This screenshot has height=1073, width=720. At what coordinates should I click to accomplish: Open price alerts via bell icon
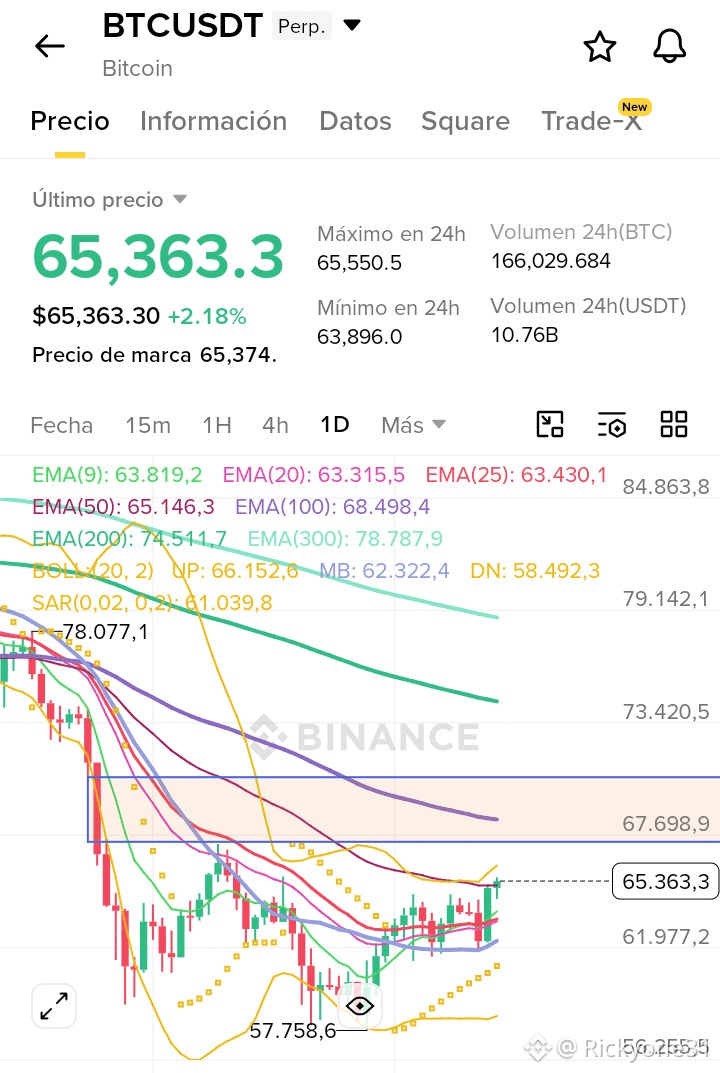point(669,47)
